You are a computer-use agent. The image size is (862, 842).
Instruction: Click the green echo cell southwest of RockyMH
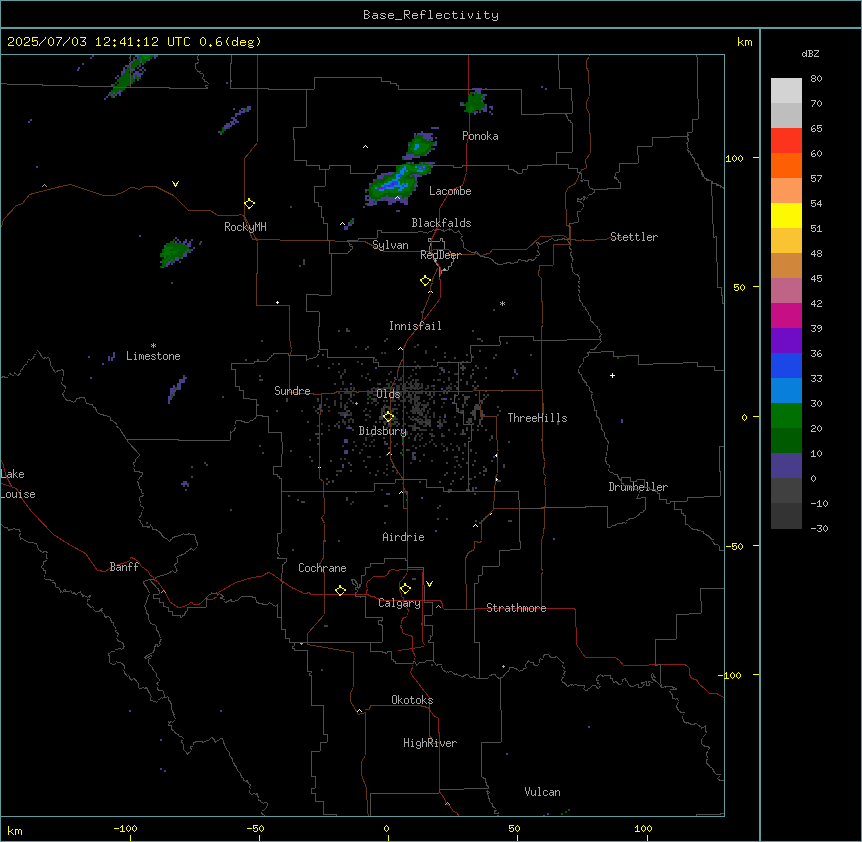(176, 252)
